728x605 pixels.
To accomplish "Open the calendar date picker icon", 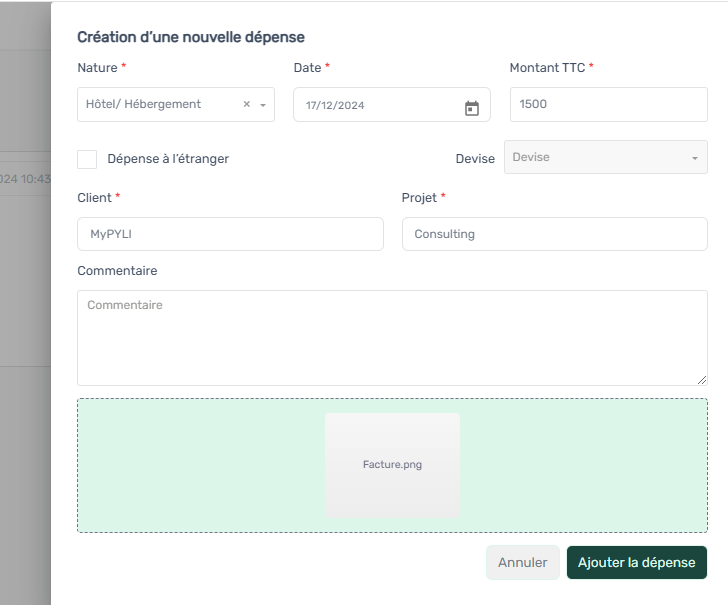I will [x=472, y=108].
